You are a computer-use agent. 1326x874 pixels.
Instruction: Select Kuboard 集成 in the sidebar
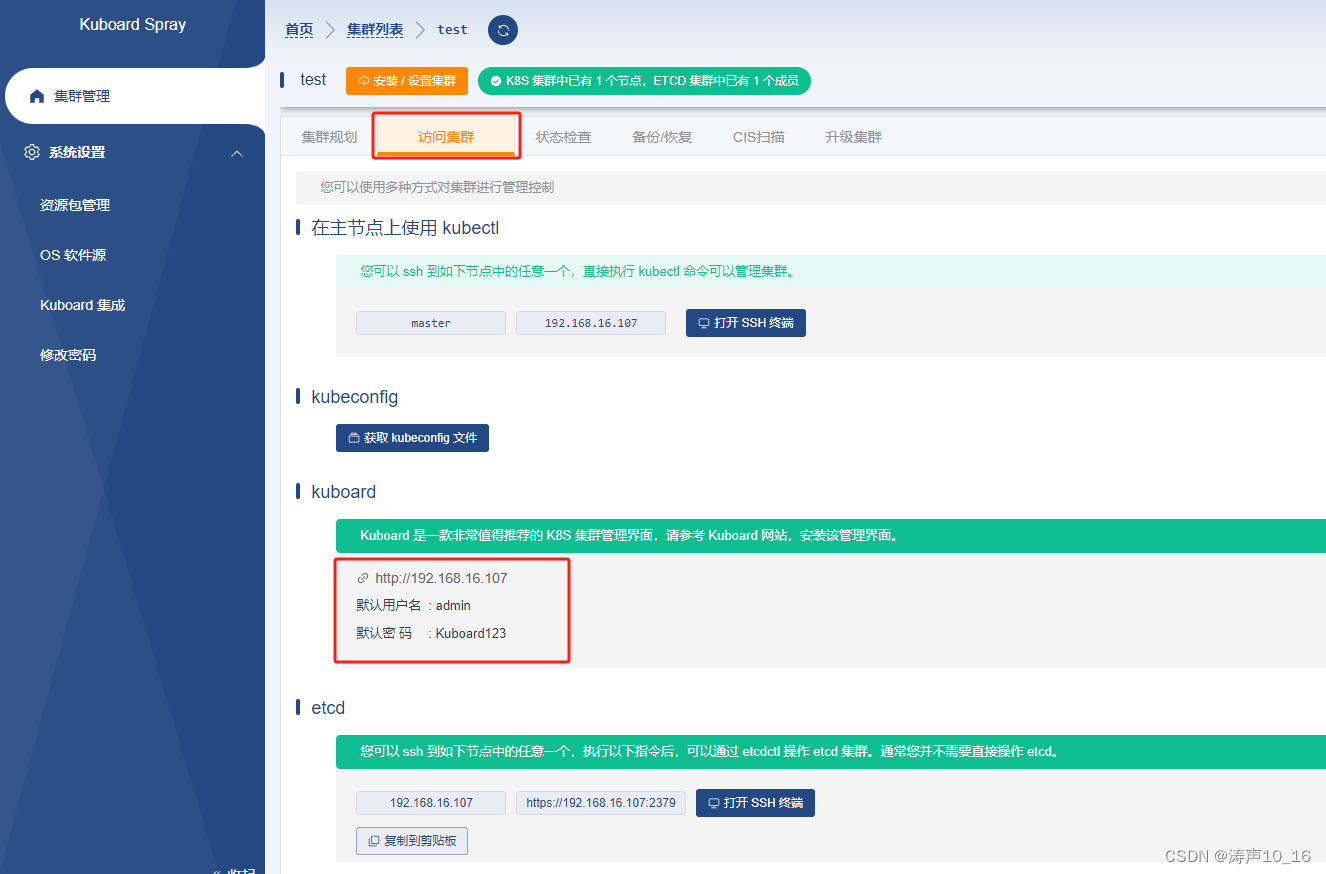83,305
